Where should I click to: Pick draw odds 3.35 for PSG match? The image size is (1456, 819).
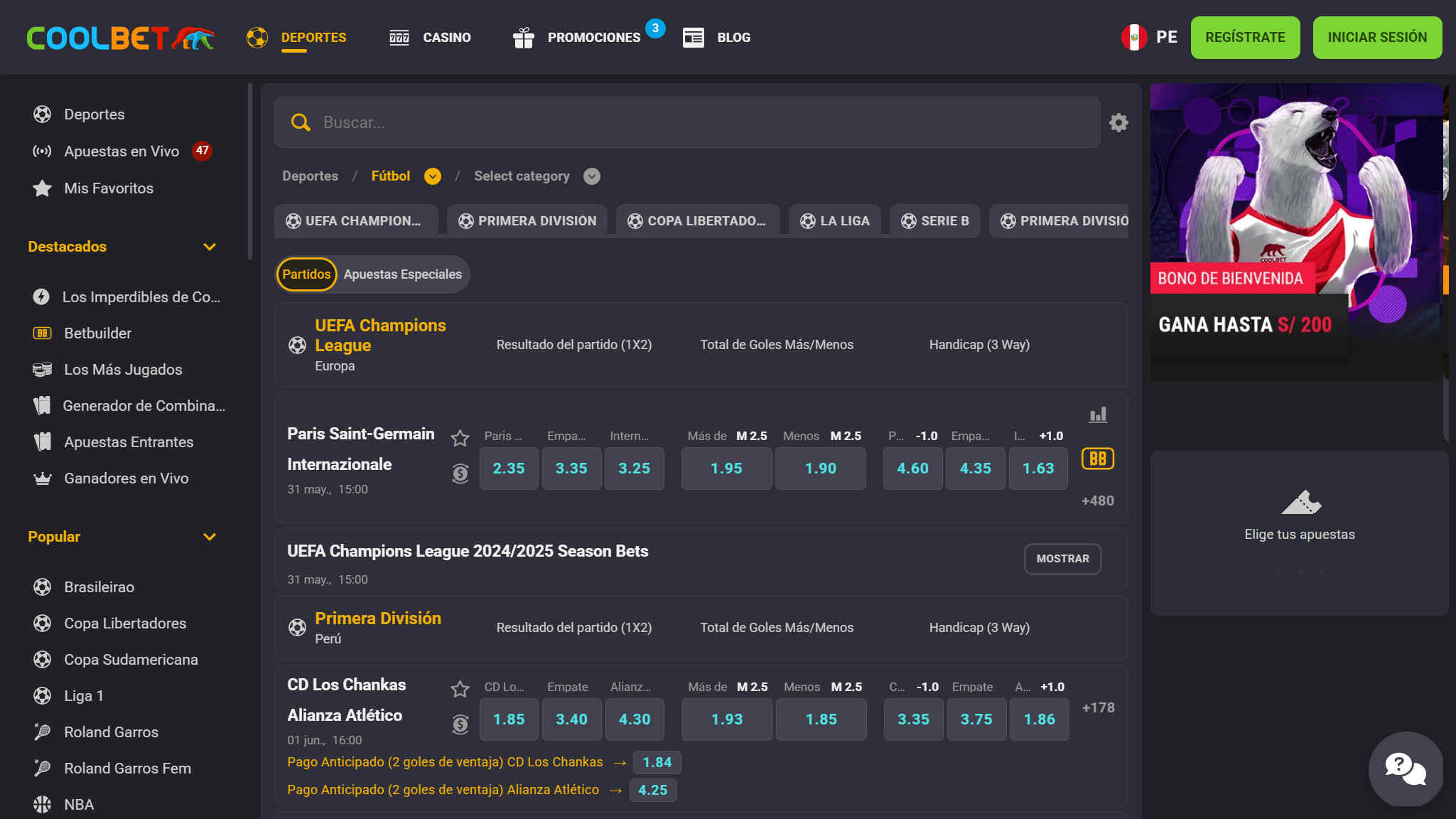(x=571, y=469)
